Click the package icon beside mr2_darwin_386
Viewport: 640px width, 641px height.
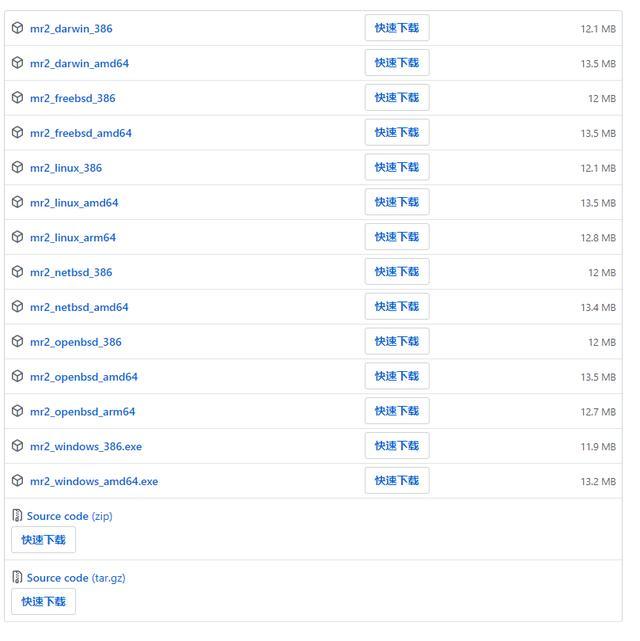pos(17,28)
